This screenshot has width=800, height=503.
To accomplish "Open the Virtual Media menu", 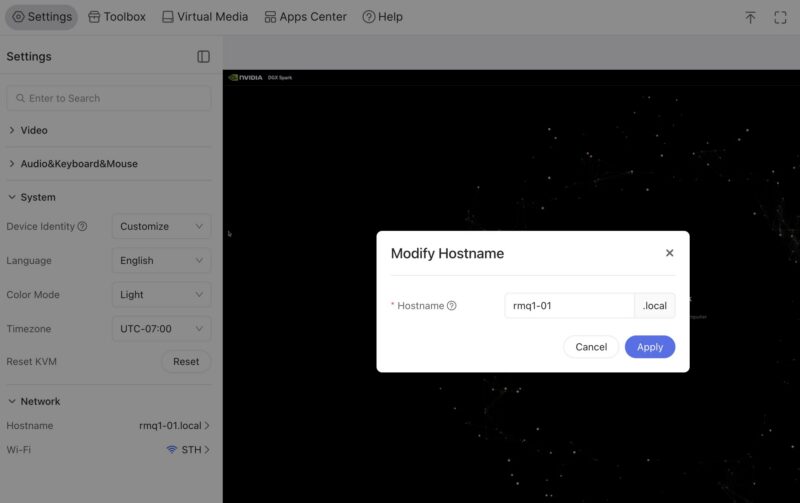I will pyautogui.click(x=205, y=17).
